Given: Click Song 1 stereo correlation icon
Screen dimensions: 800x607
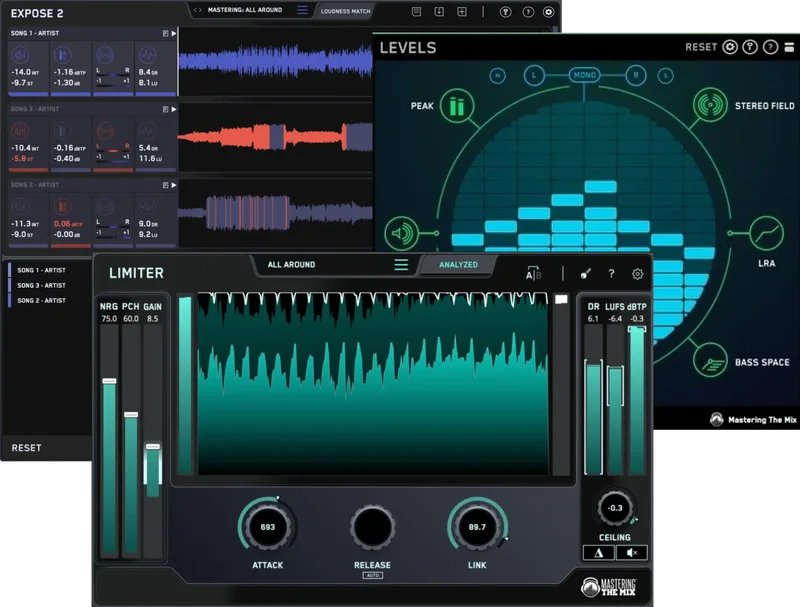Looking at the screenshot, I should tap(105, 55).
